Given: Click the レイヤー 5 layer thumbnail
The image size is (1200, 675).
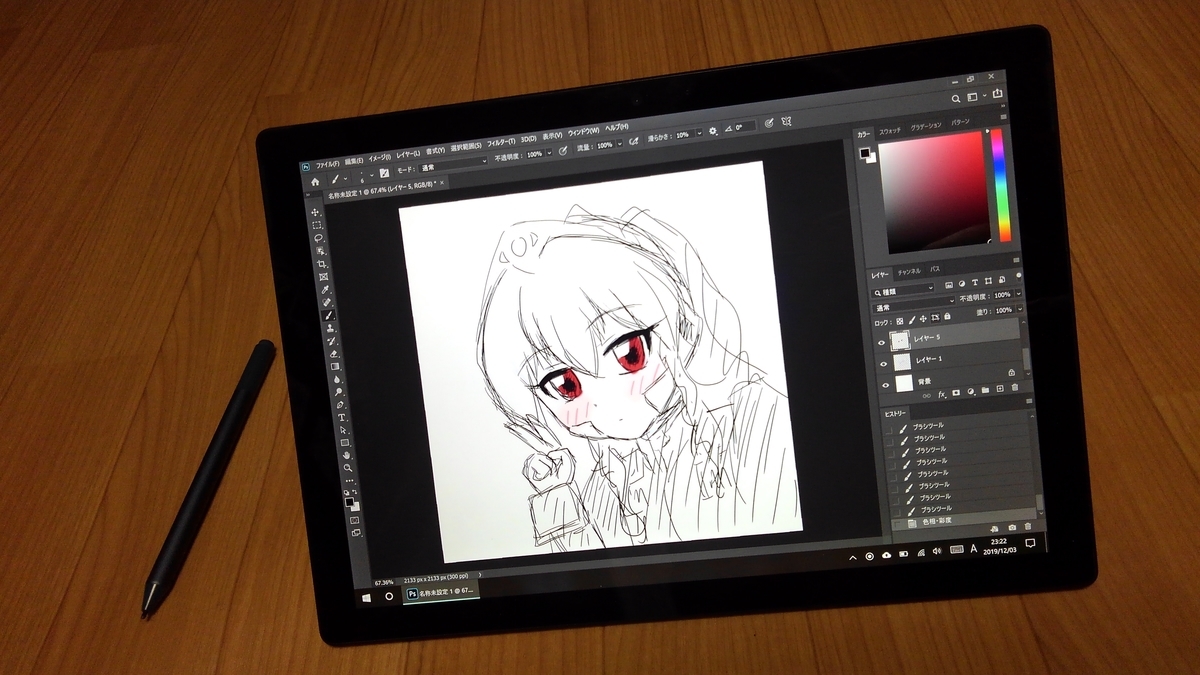Looking at the screenshot, I should click(x=900, y=340).
